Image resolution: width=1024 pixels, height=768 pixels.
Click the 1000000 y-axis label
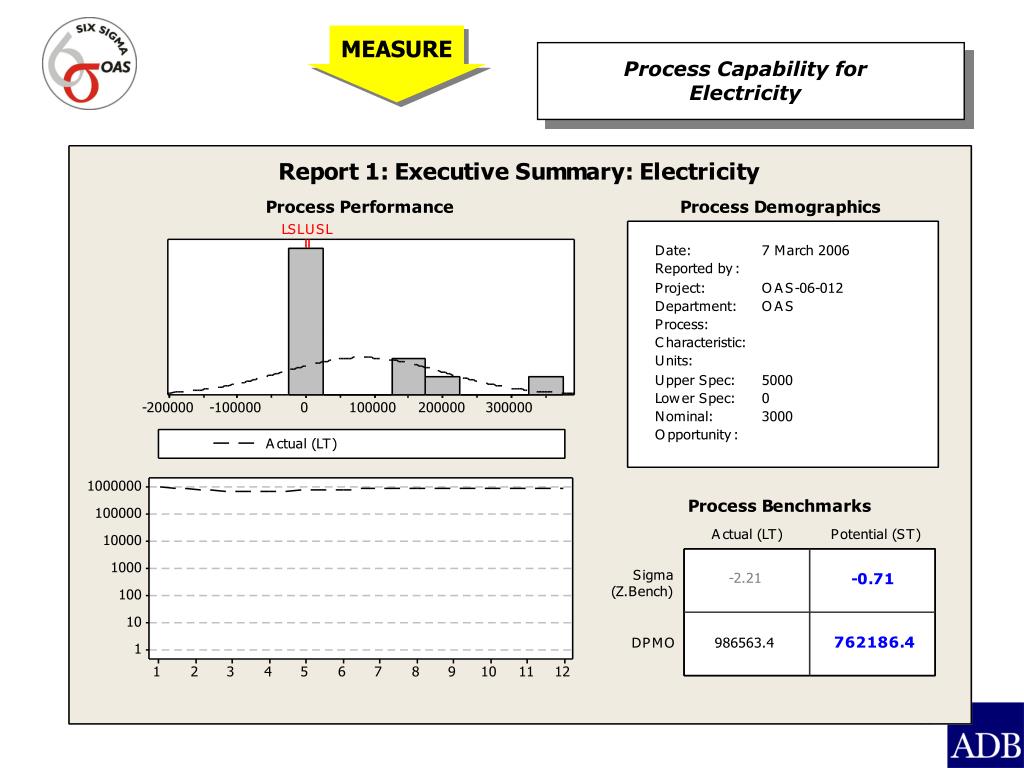pos(114,486)
